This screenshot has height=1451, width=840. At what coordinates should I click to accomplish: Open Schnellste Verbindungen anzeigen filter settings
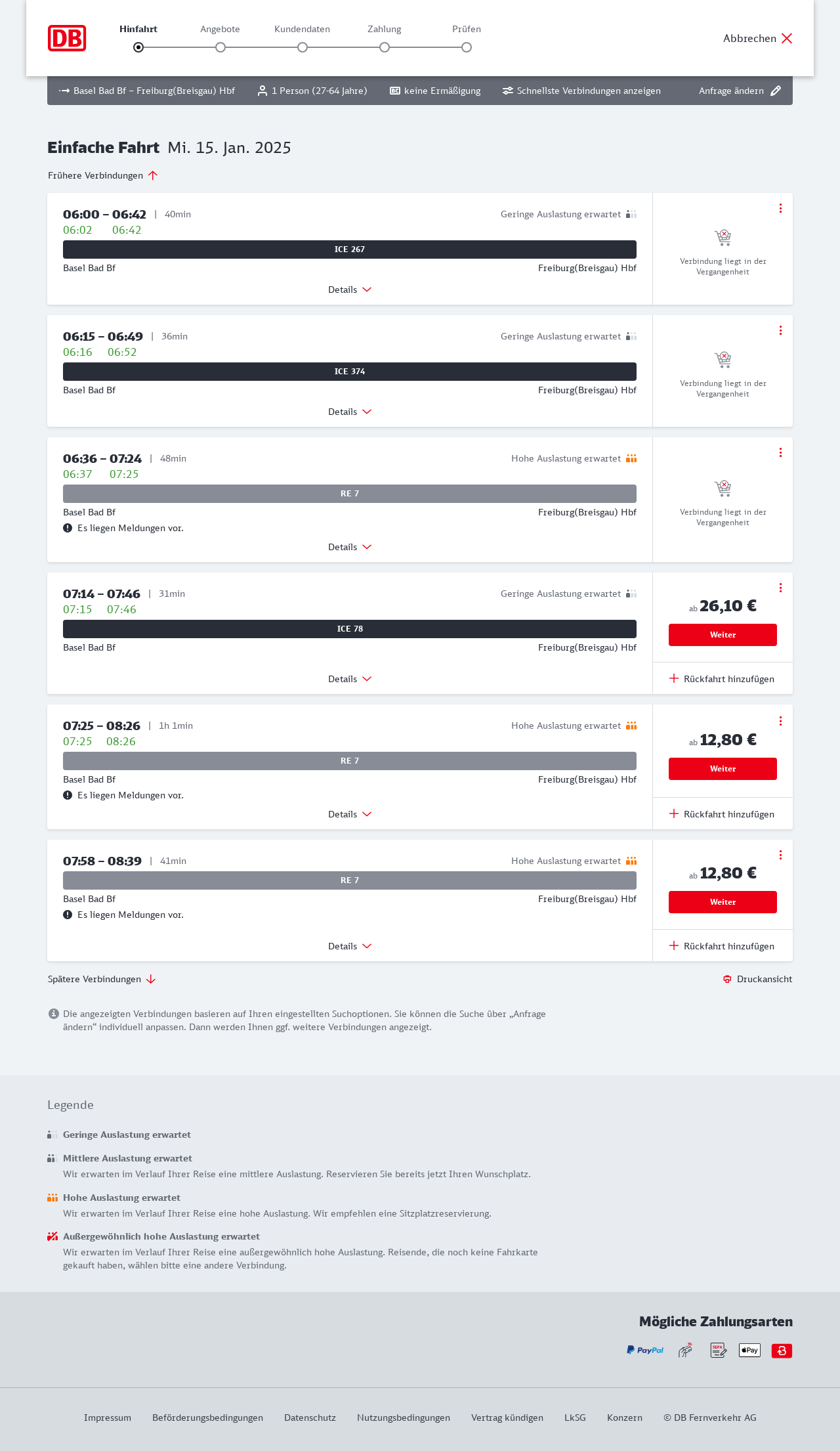click(581, 91)
